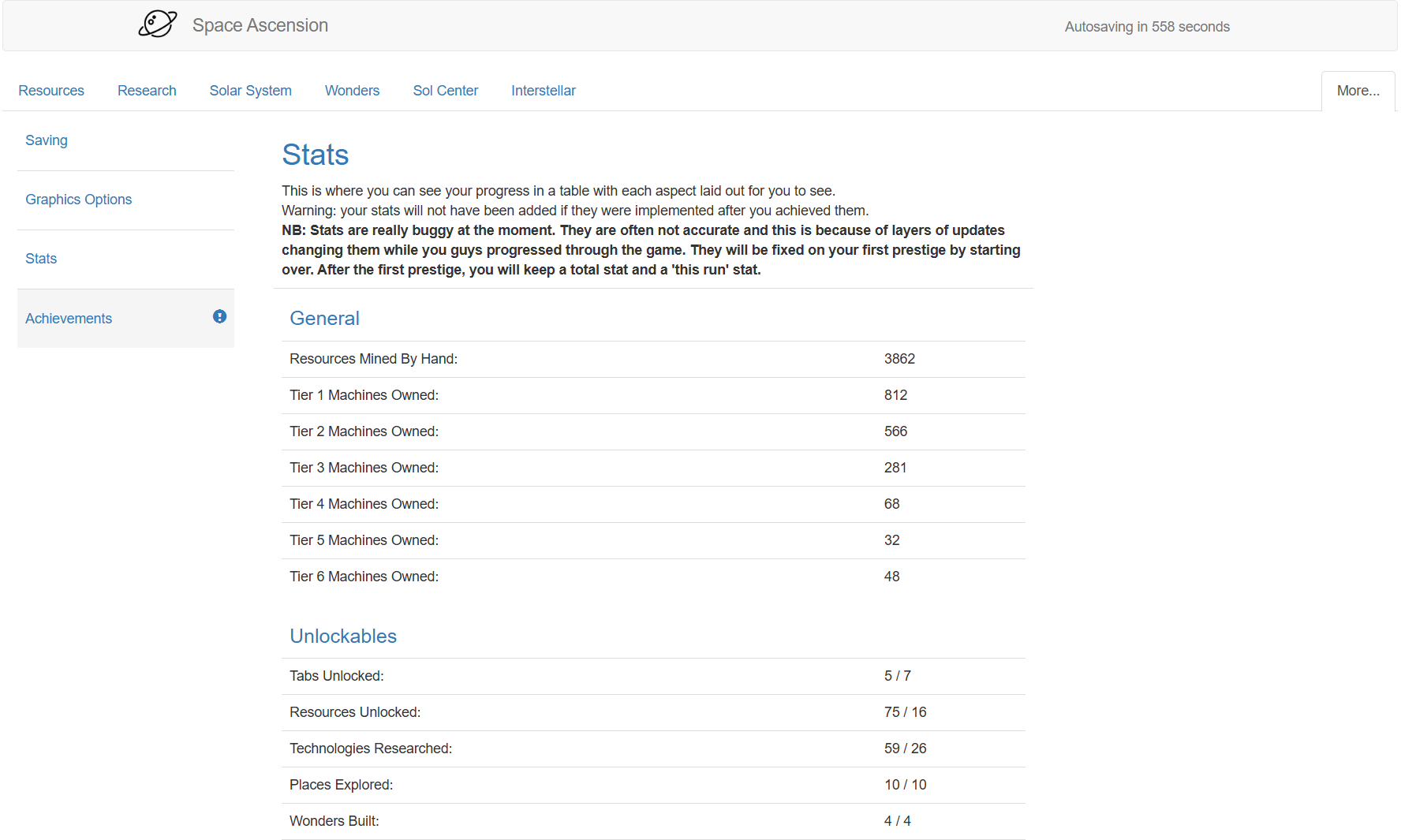Click the Unlockables section heading
The width and height of the screenshot is (1401, 840).
pos(342,636)
